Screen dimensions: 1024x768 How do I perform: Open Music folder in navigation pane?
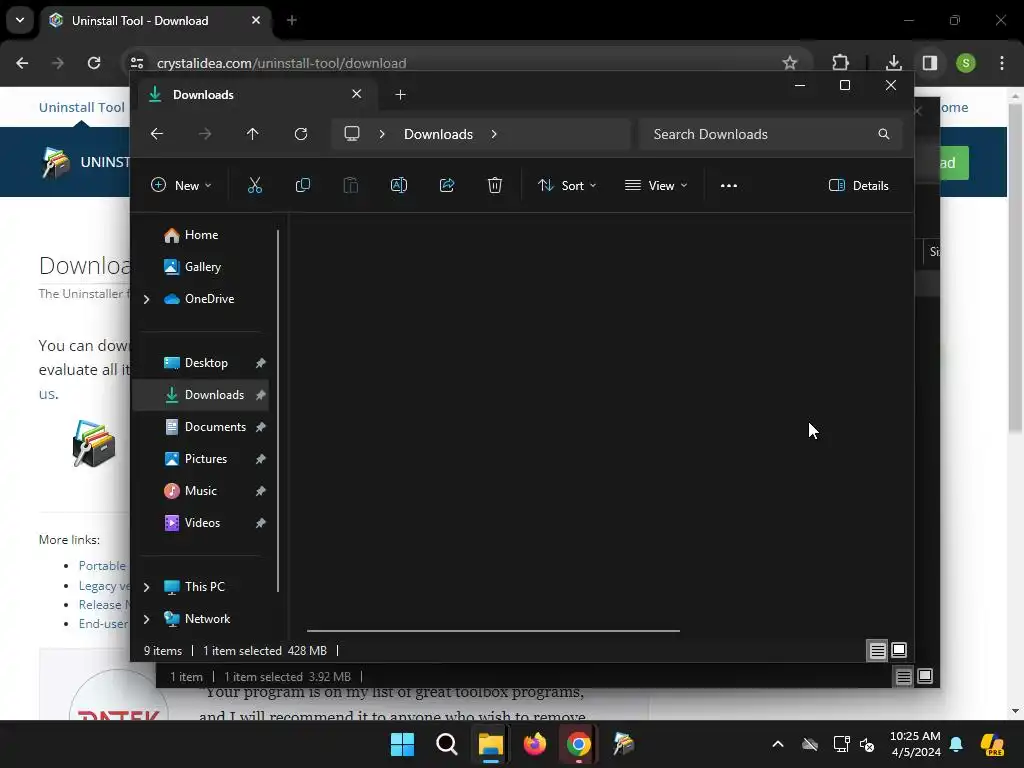pyautogui.click(x=201, y=491)
